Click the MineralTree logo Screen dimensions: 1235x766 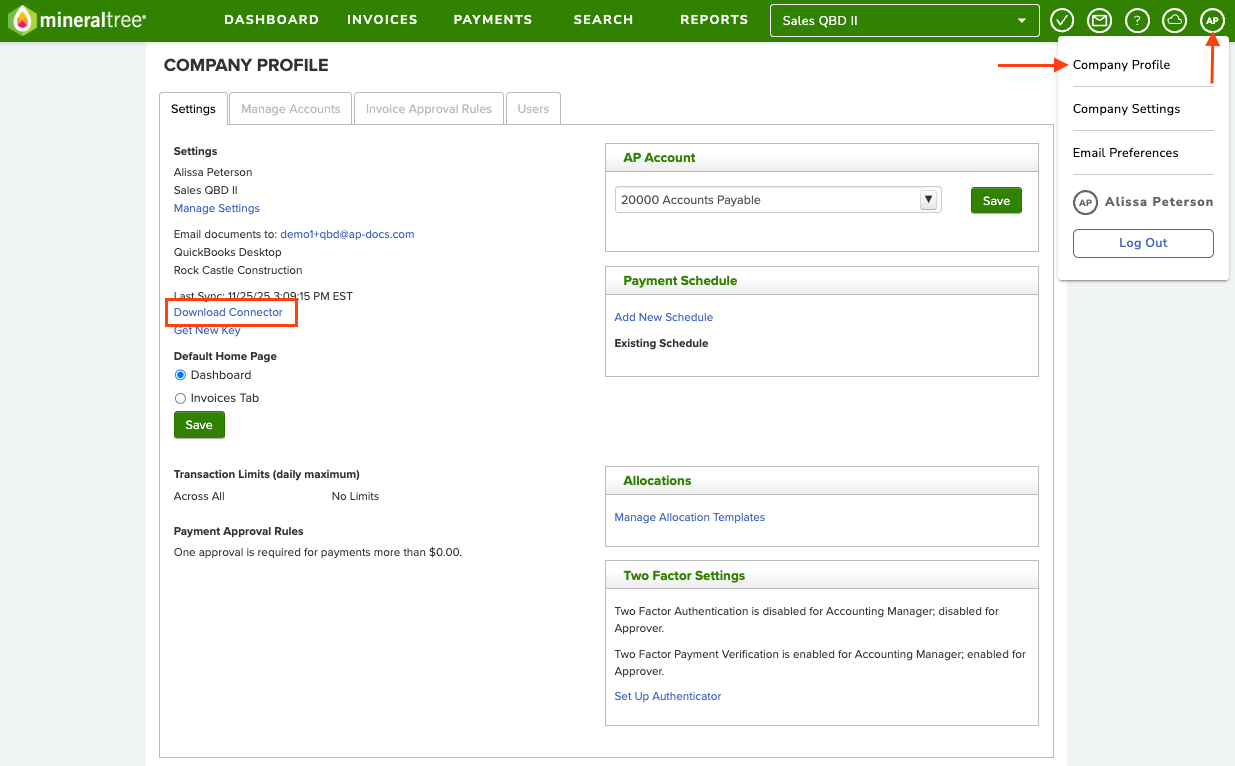77,20
